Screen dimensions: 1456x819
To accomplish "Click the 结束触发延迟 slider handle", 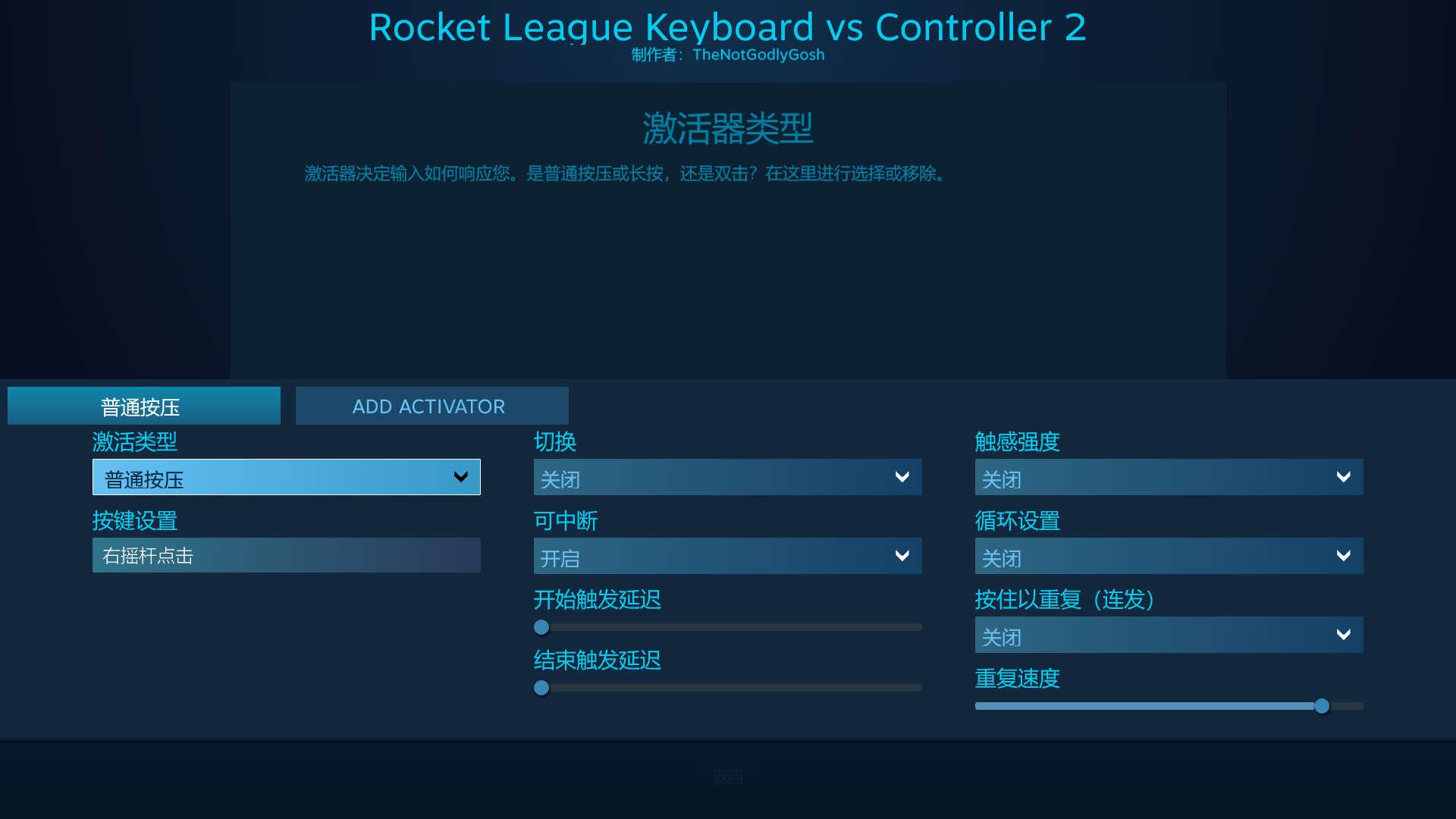I will click(541, 688).
